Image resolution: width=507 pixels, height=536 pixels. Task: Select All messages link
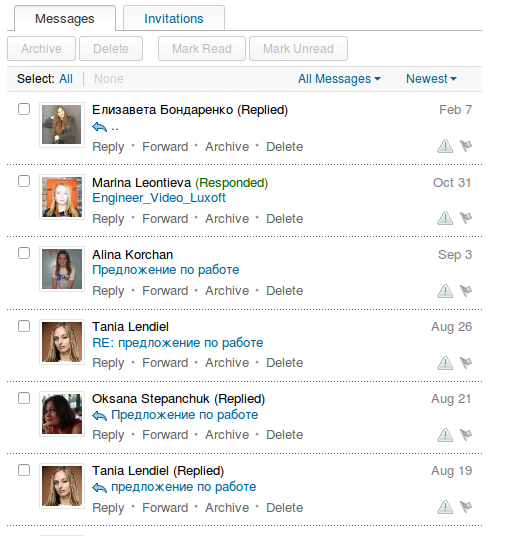(x=66, y=79)
